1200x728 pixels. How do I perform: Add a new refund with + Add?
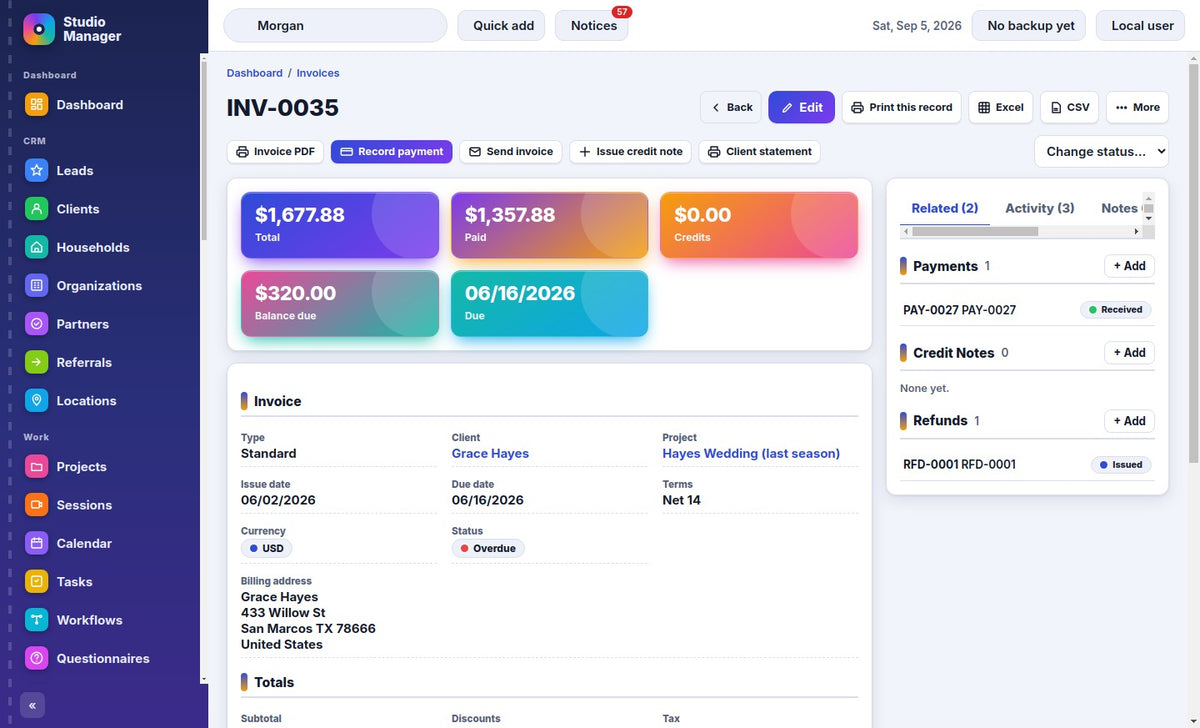click(x=1129, y=421)
